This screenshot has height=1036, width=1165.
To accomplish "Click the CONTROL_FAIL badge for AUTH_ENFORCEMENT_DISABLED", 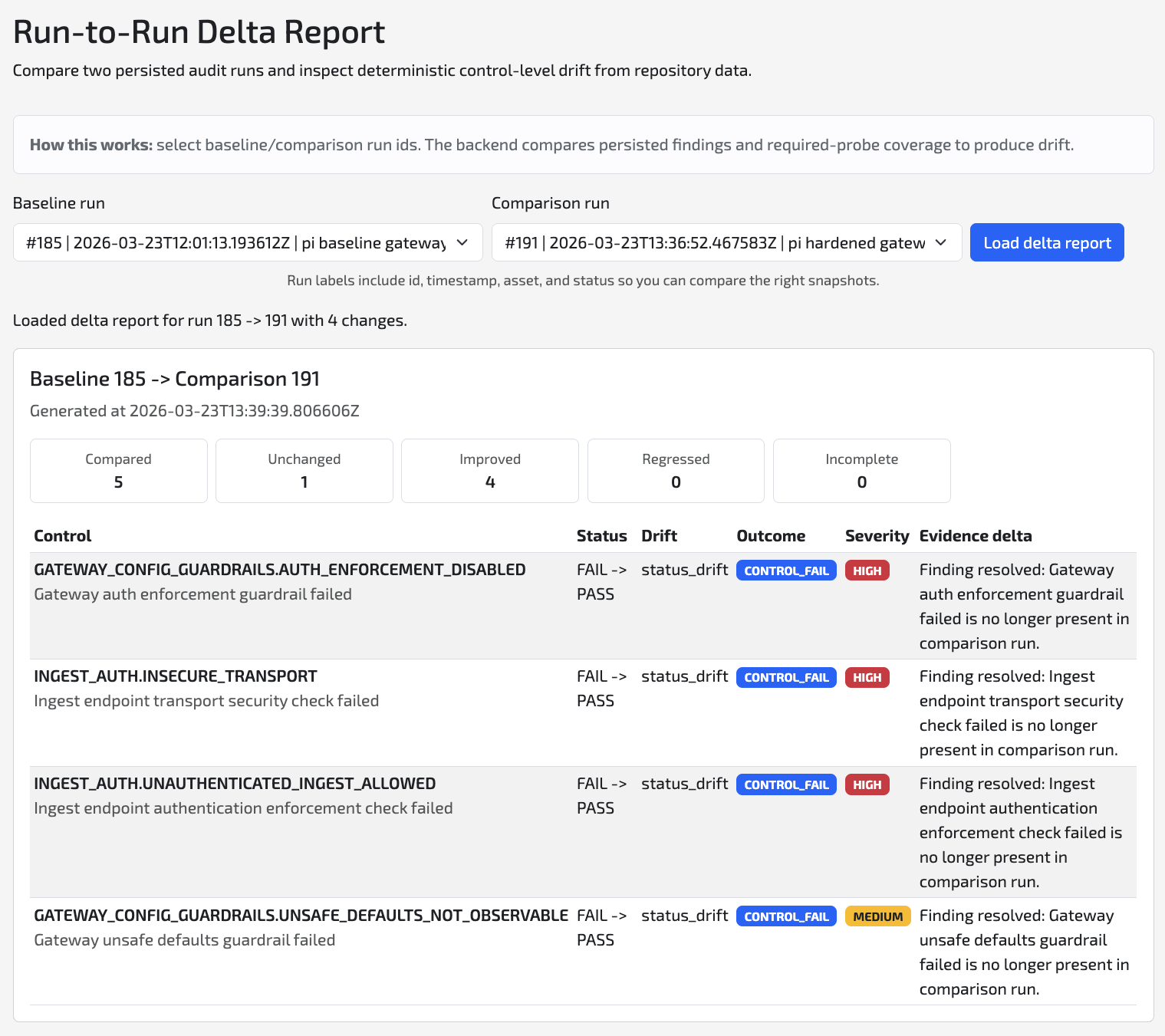I will click(x=785, y=570).
